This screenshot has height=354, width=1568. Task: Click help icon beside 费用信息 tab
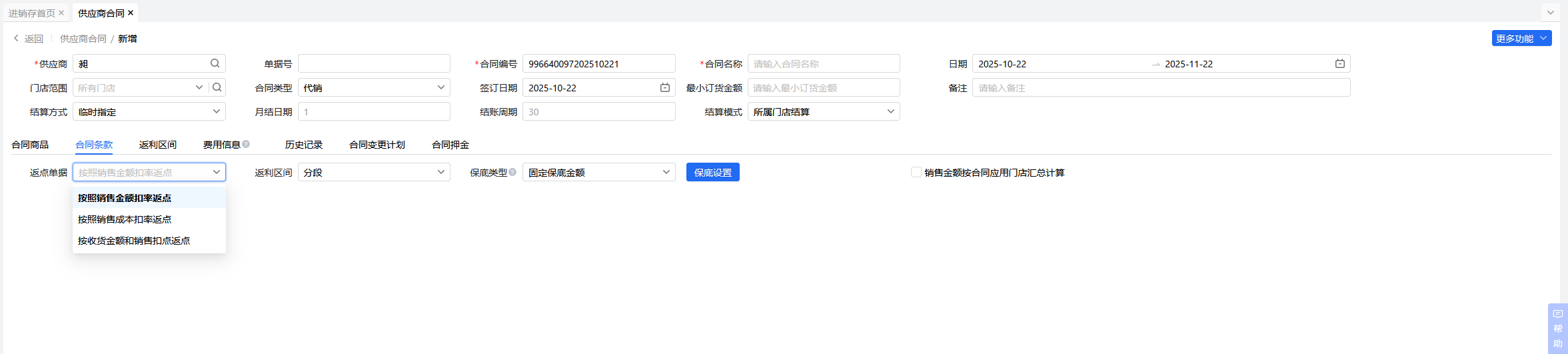(246, 144)
